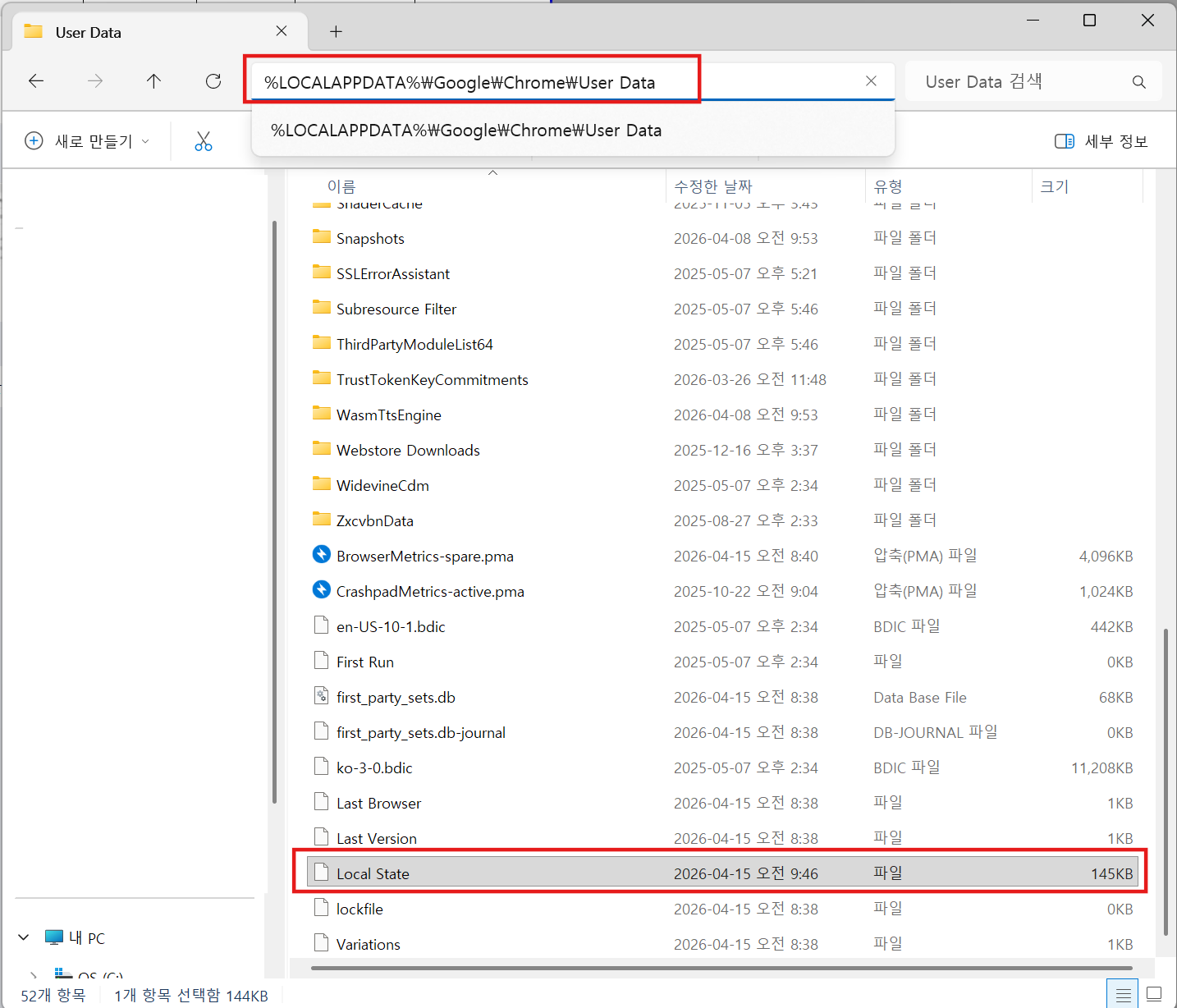Click the lockfile file icon
The image size is (1177, 1008).
(322, 908)
